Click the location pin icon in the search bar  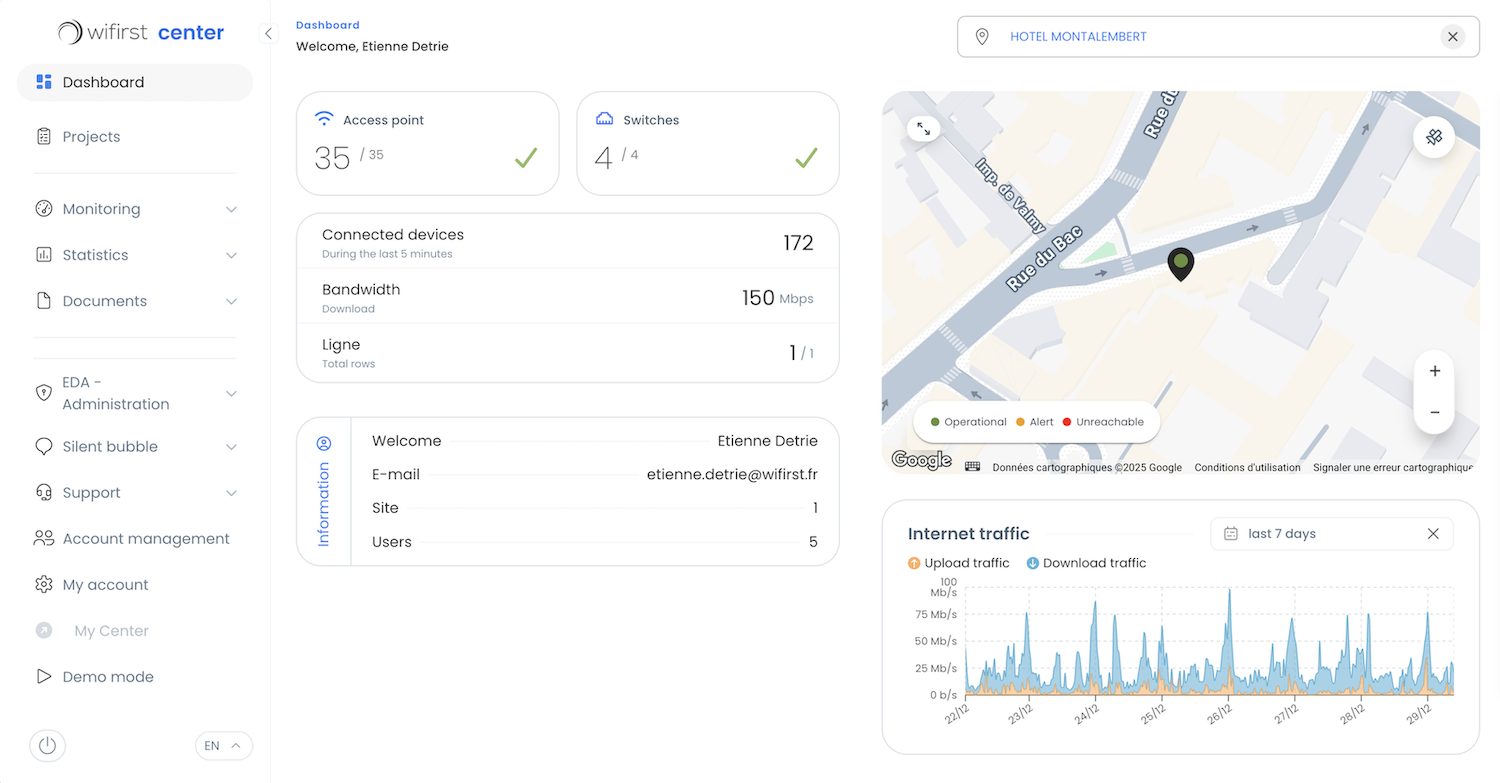(982, 36)
